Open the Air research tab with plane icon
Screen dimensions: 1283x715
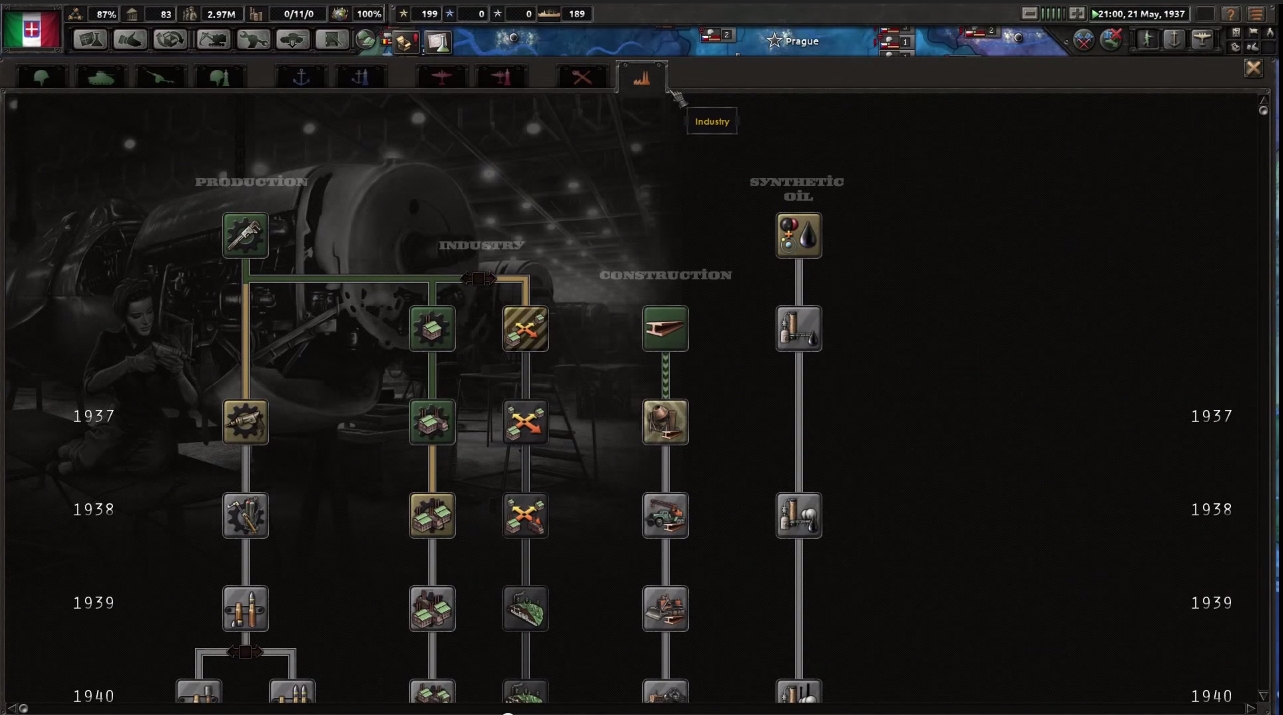pyautogui.click(x=442, y=77)
